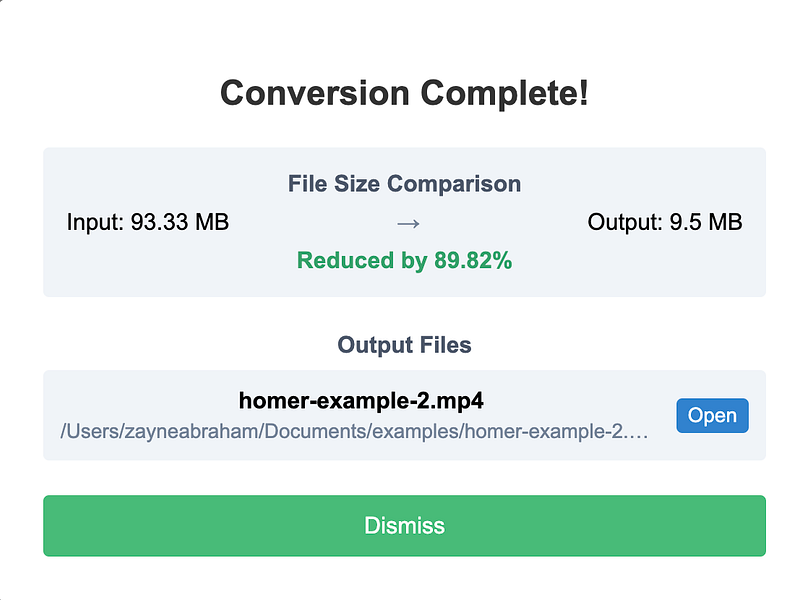The height and width of the screenshot is (600, 805).
Task: Click the green Reduced by 89.82% text
Action: point(404,261)
